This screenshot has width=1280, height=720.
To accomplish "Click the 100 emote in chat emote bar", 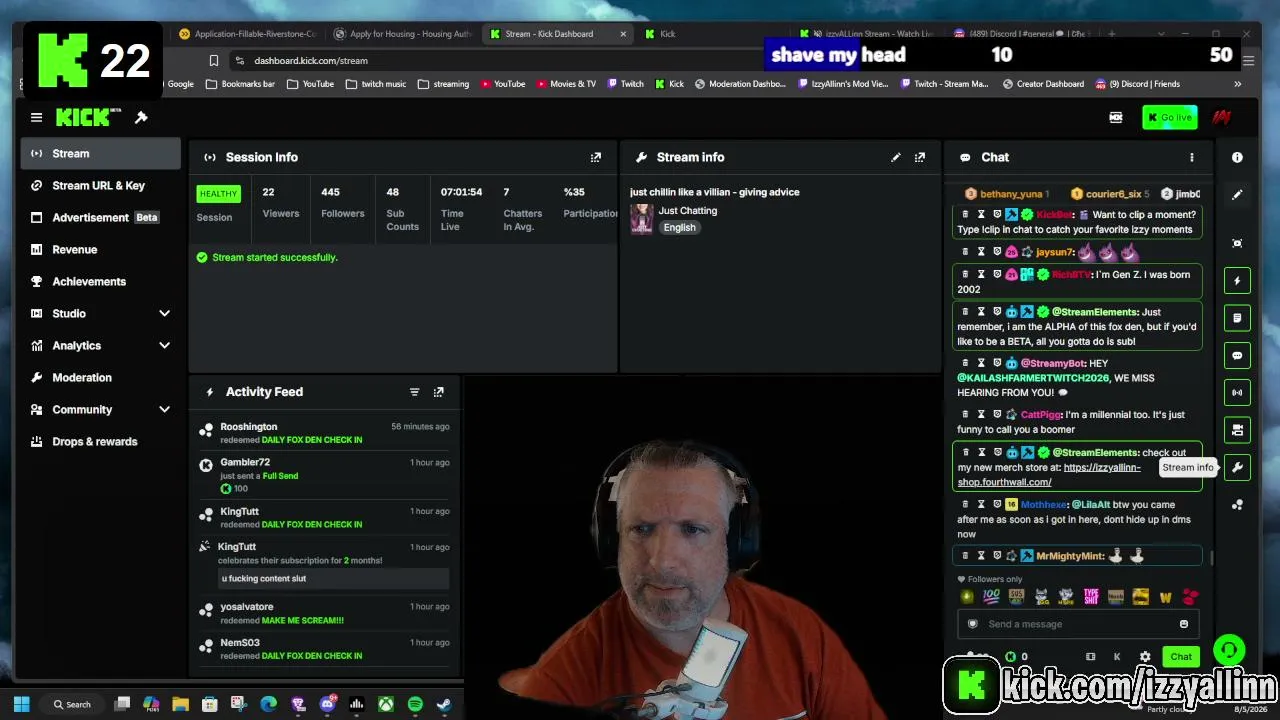I will [991, 597].
